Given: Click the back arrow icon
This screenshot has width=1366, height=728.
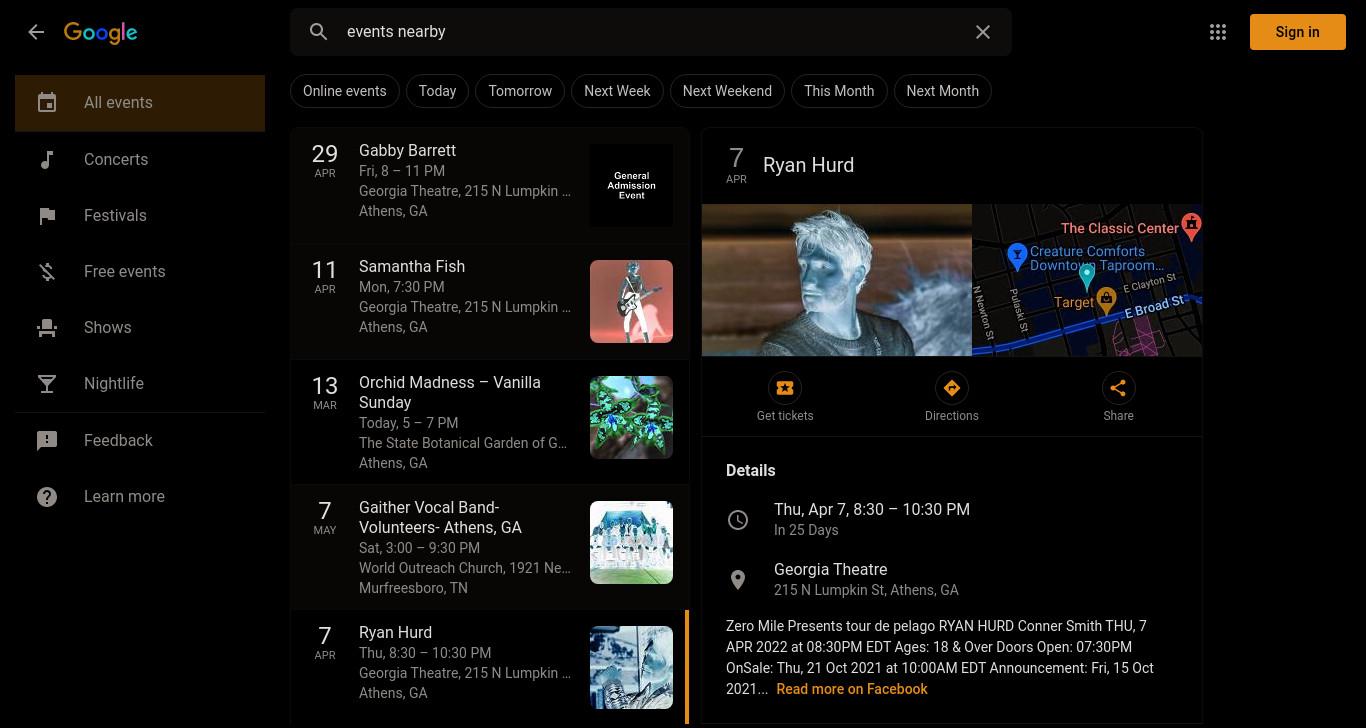Looking at the screenshot, I should tap(36, 32).
